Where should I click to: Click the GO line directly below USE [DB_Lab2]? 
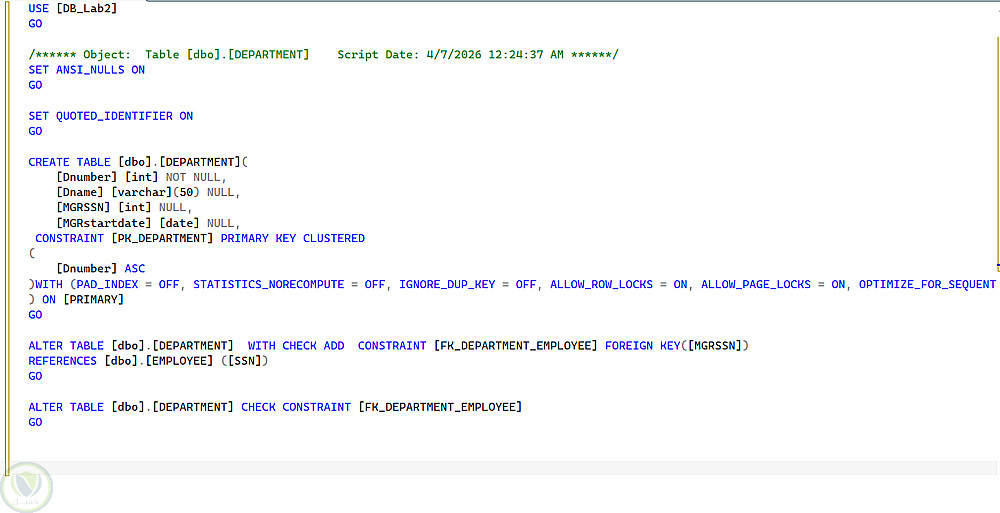[35, 24]
